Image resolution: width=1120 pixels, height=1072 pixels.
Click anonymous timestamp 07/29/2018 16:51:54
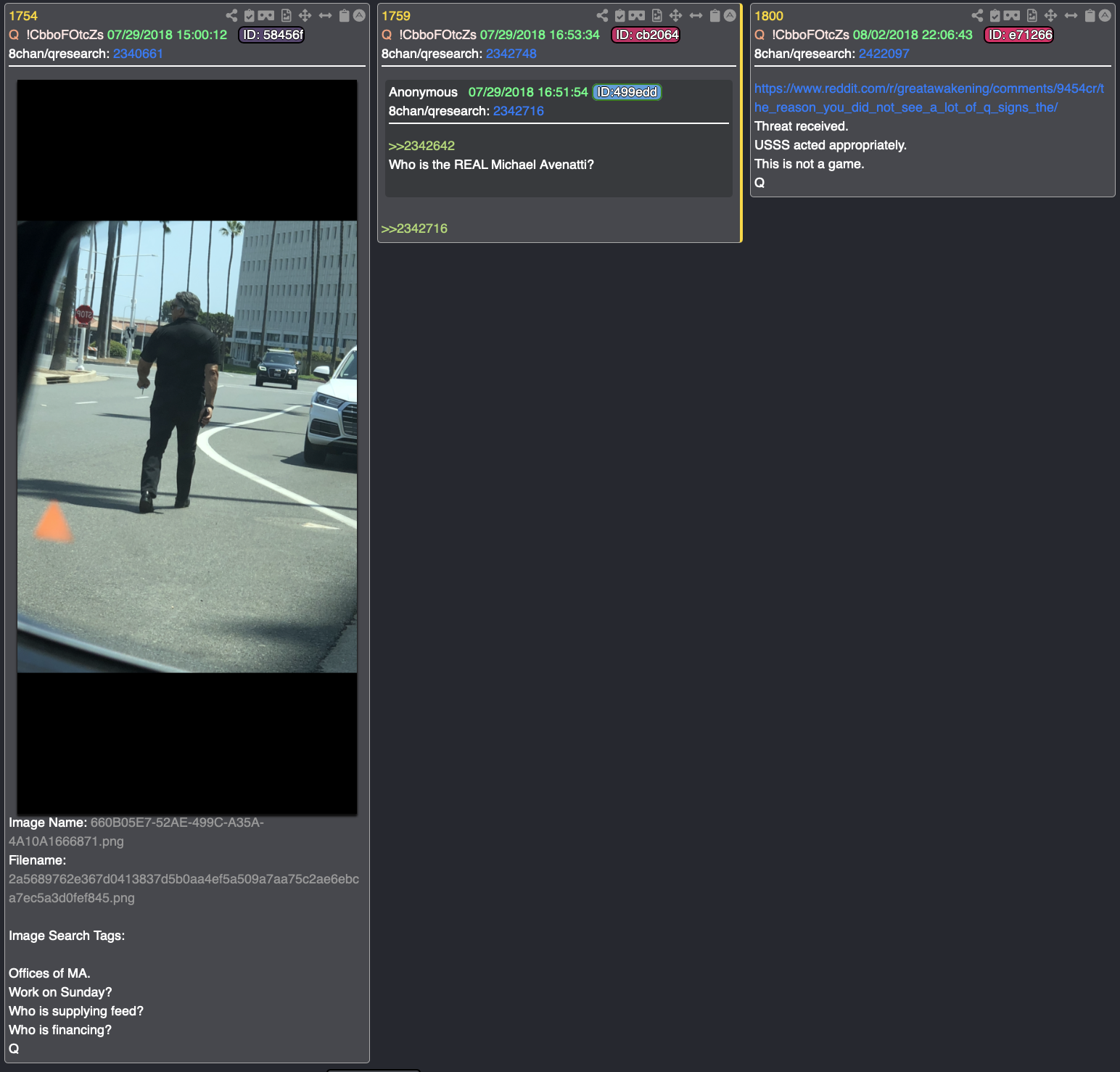pos(528,92)
